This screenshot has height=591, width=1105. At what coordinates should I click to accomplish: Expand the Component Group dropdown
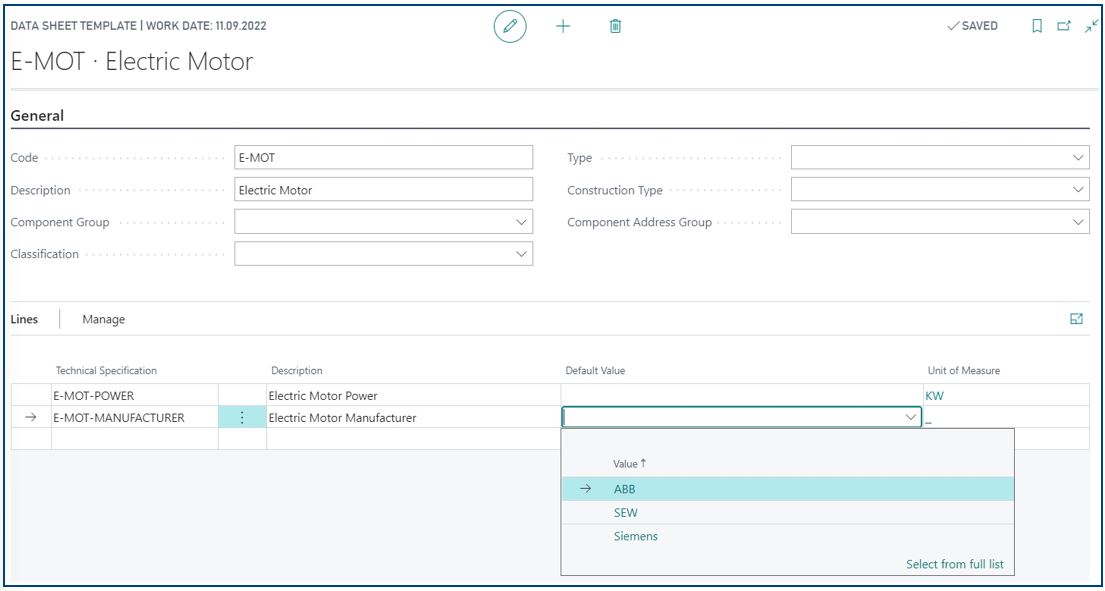(x=521, y=222)
